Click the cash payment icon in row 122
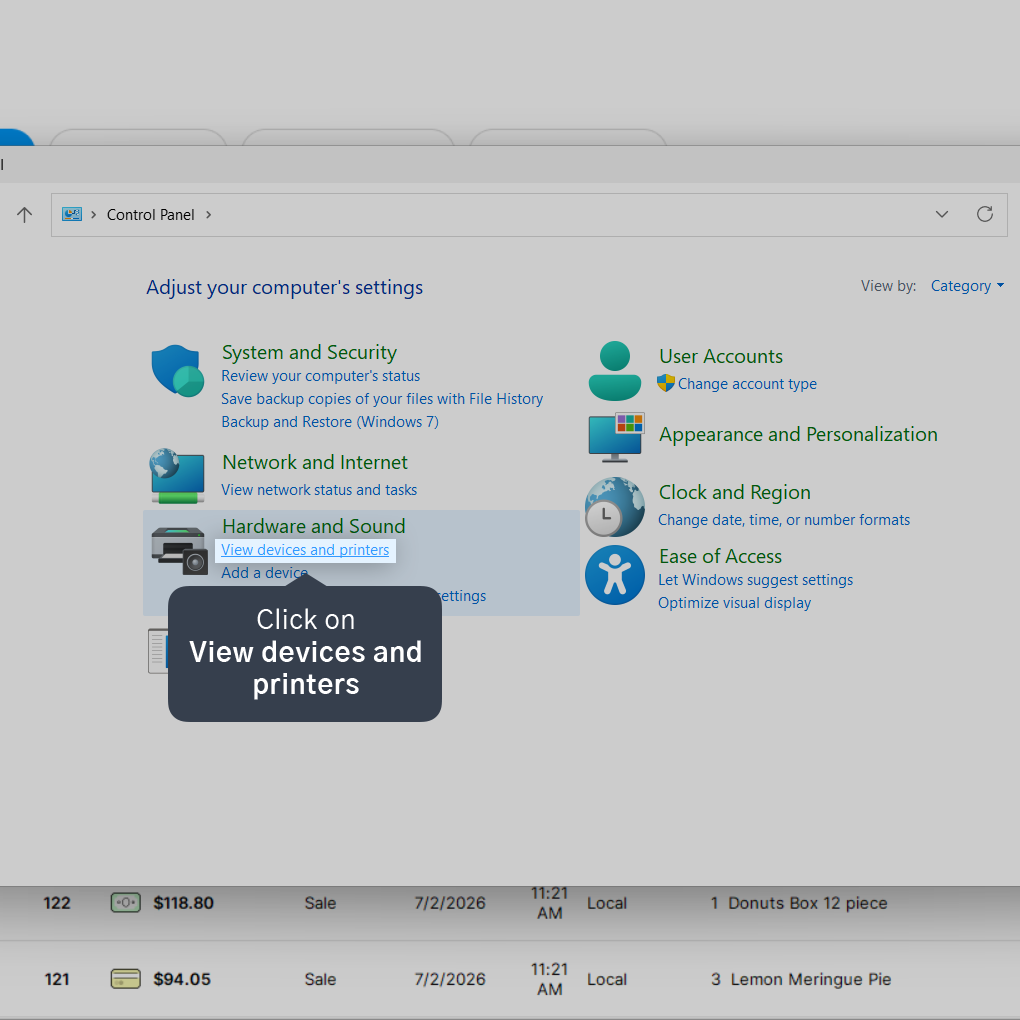This screenshot has width=1020, height=1020. point(126,903)
